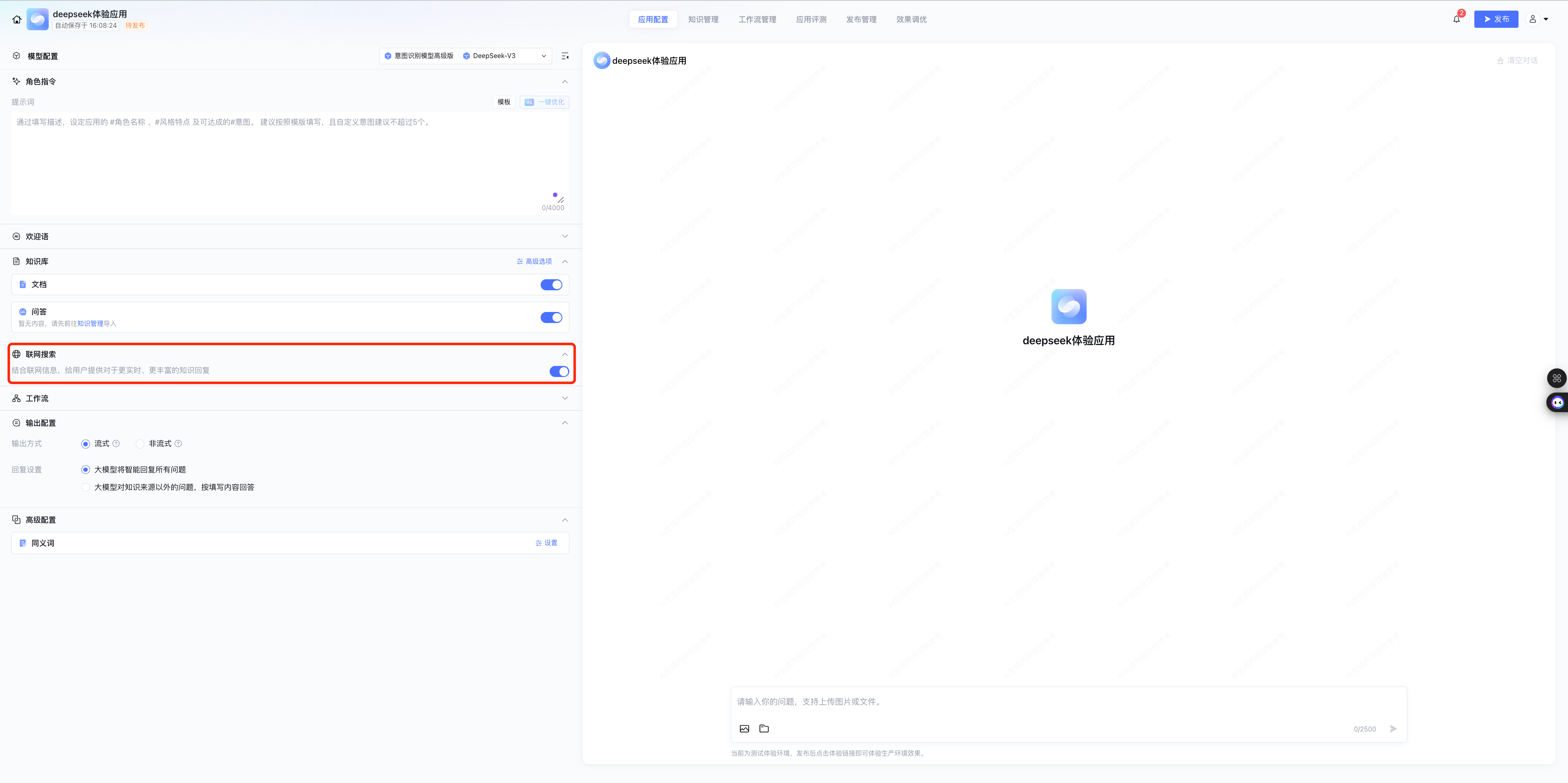1568x783 pixels.
Task: Disable the 联网搜索 web search toggle
Action: [x=559, y=371]
